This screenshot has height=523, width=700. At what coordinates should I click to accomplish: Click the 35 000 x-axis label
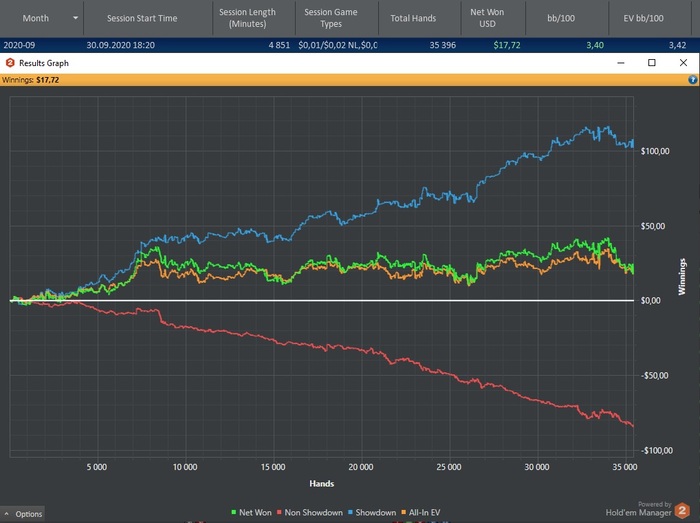(625, 467)
